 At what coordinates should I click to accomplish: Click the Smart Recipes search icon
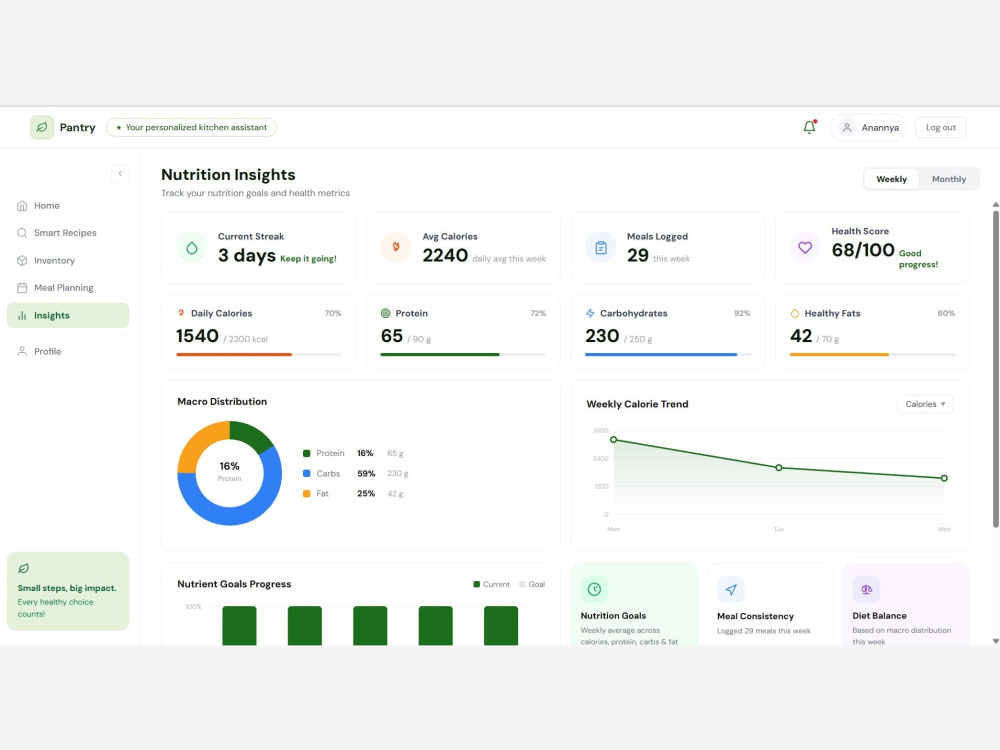click(22, 233)
